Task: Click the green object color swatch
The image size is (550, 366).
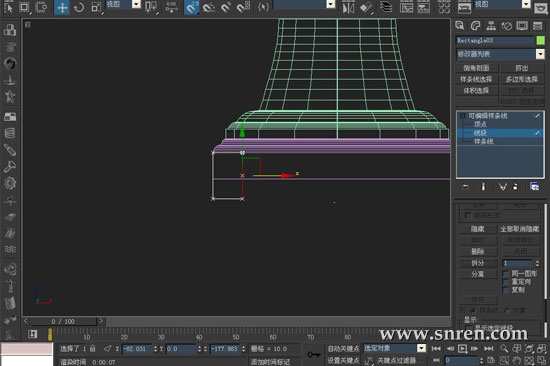Action: click(x=541, y=41)
